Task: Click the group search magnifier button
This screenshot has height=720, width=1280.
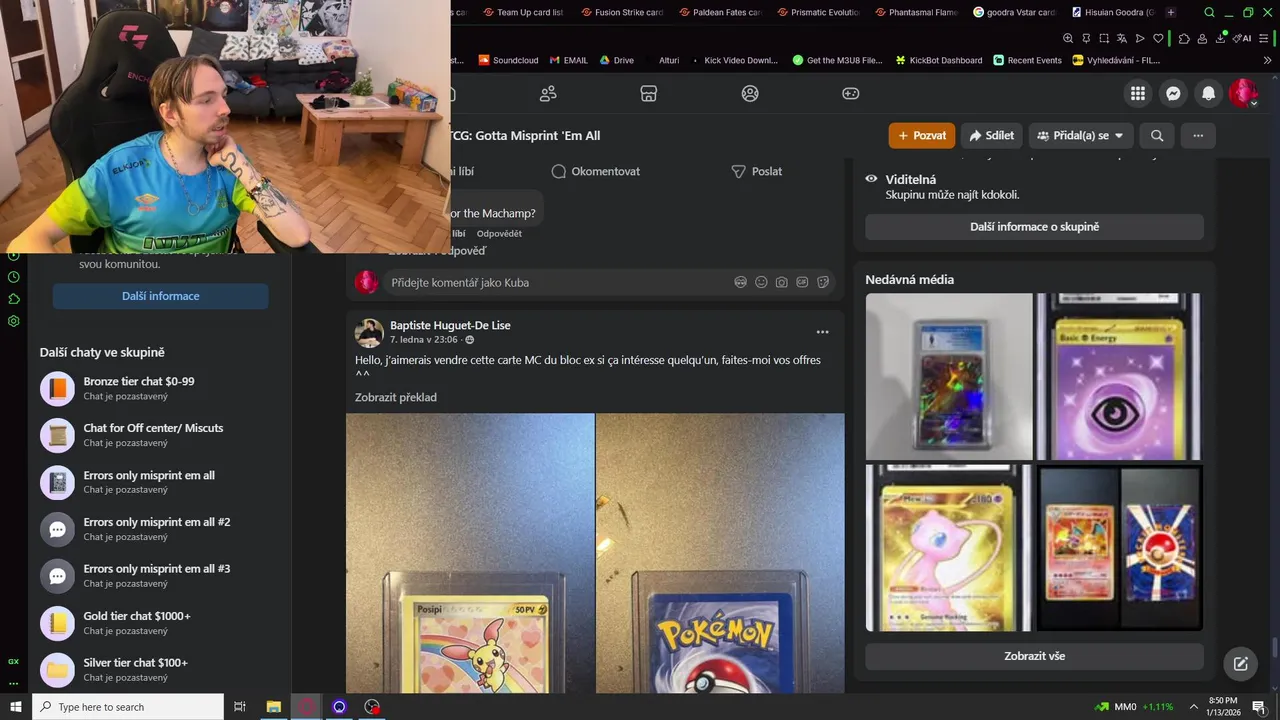Action: (1157, 135)
